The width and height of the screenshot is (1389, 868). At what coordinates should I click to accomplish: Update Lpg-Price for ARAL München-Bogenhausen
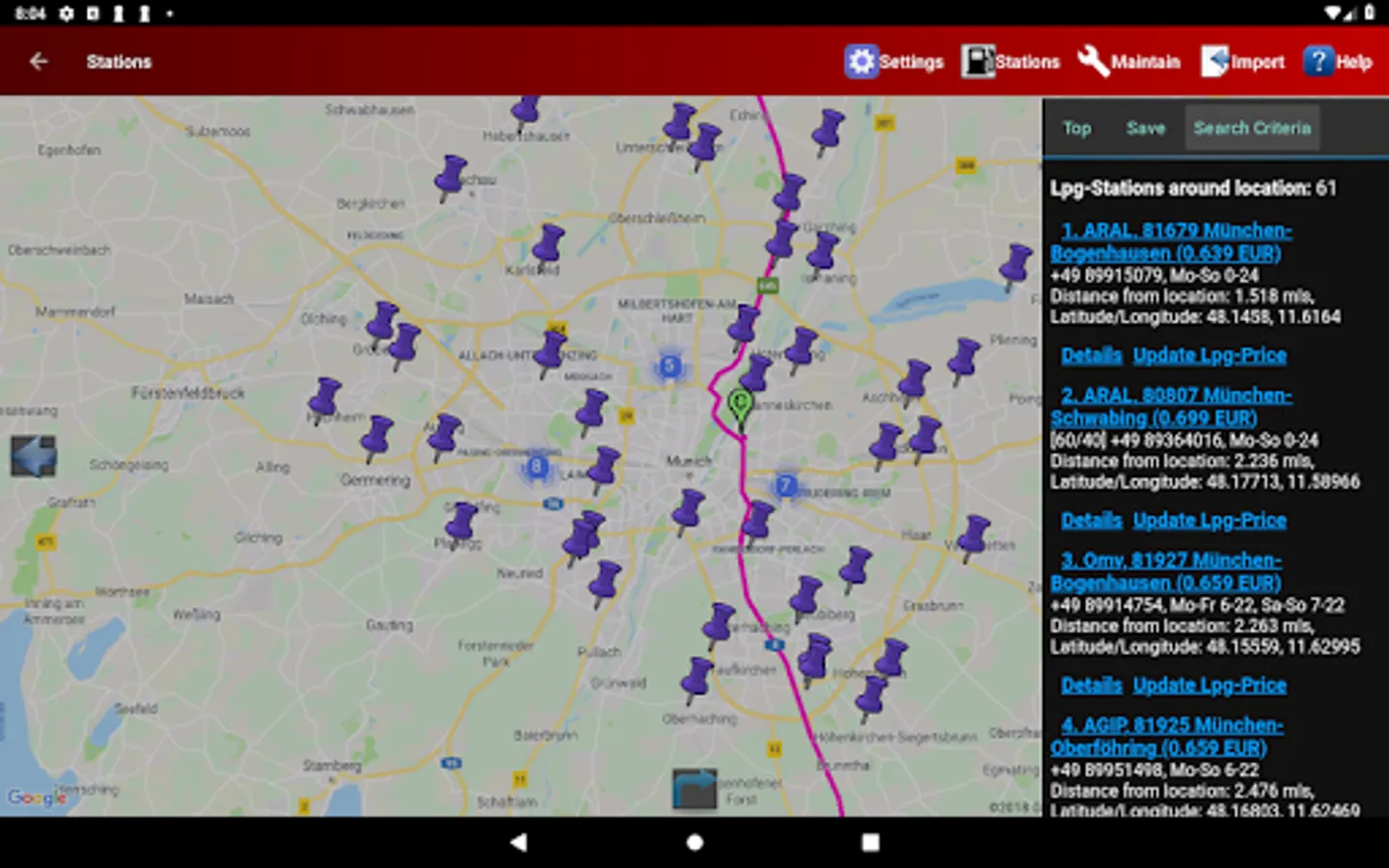[x=1210, y=356]
